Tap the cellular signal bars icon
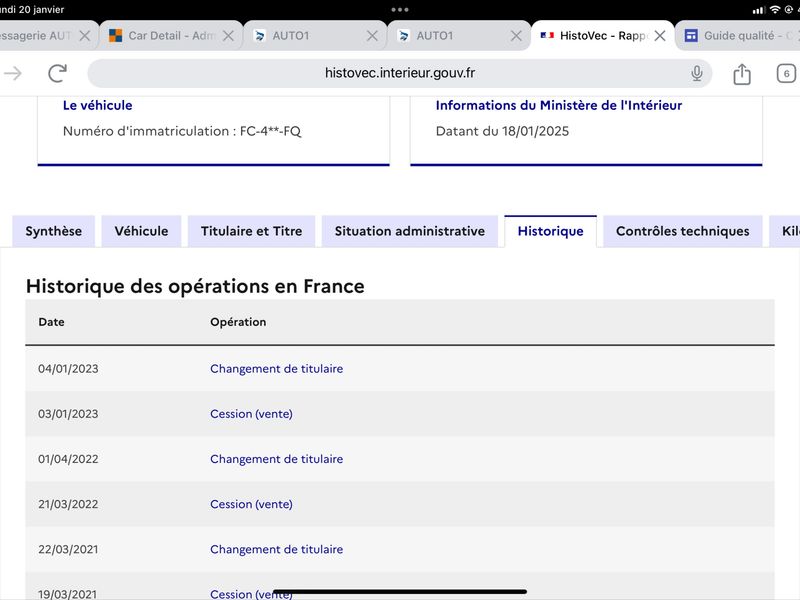The width and height of the screenshot is (800, 600). coord(759,10)
